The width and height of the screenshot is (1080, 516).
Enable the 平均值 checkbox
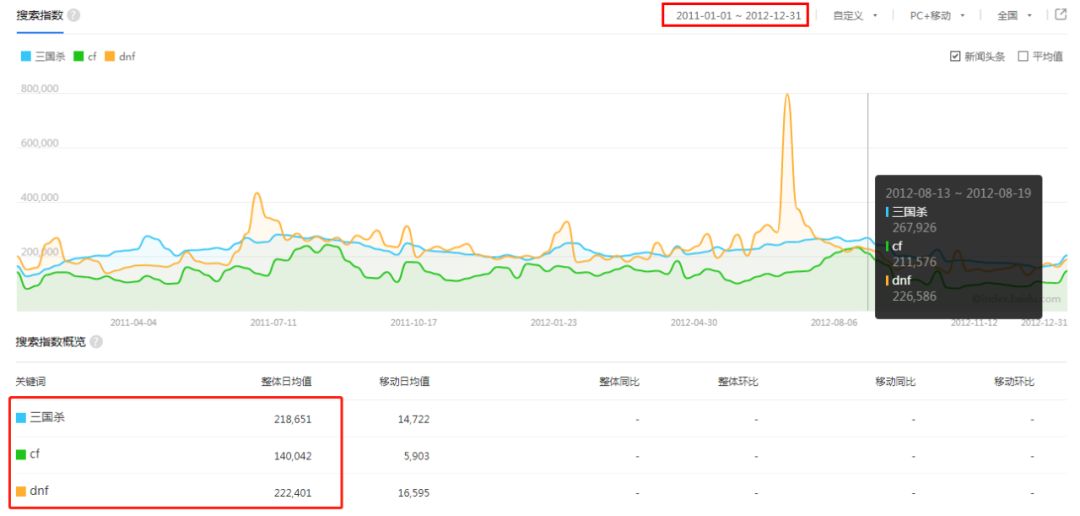(1023, 56)
